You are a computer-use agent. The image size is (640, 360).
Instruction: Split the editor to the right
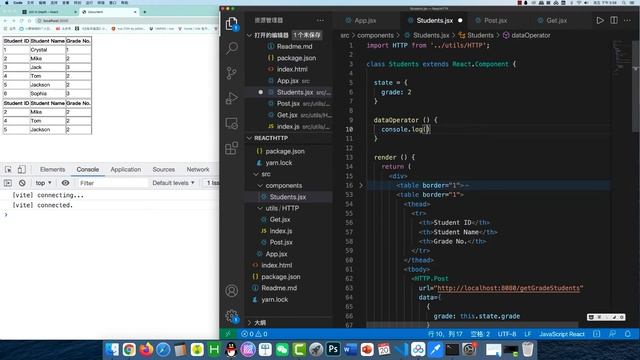[614, 20]
